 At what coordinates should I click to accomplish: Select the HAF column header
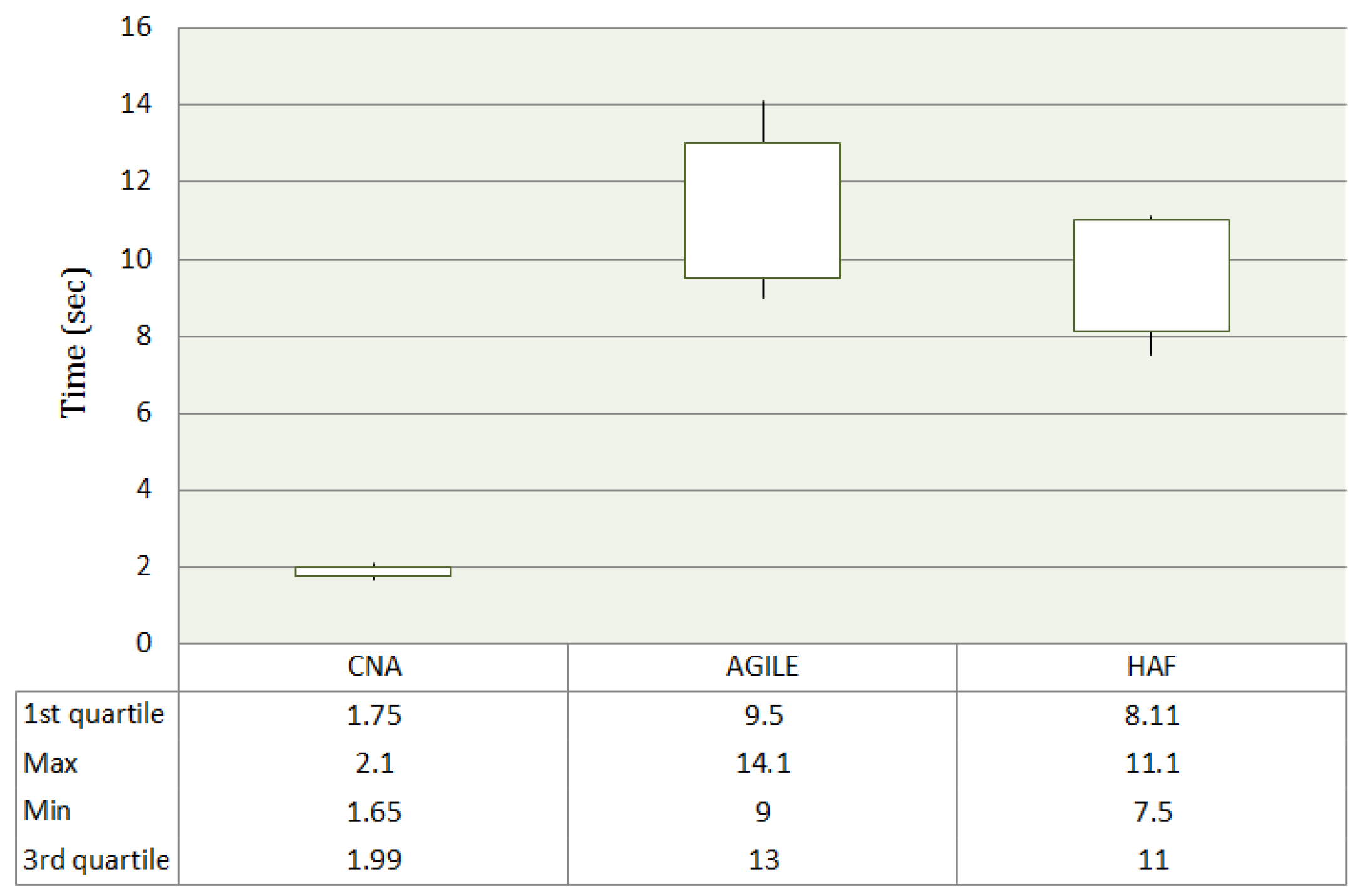click(1151, 666)
